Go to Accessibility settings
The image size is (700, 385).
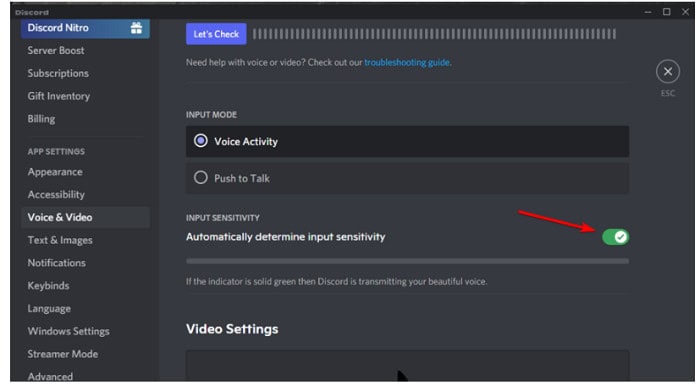point(56,195)
